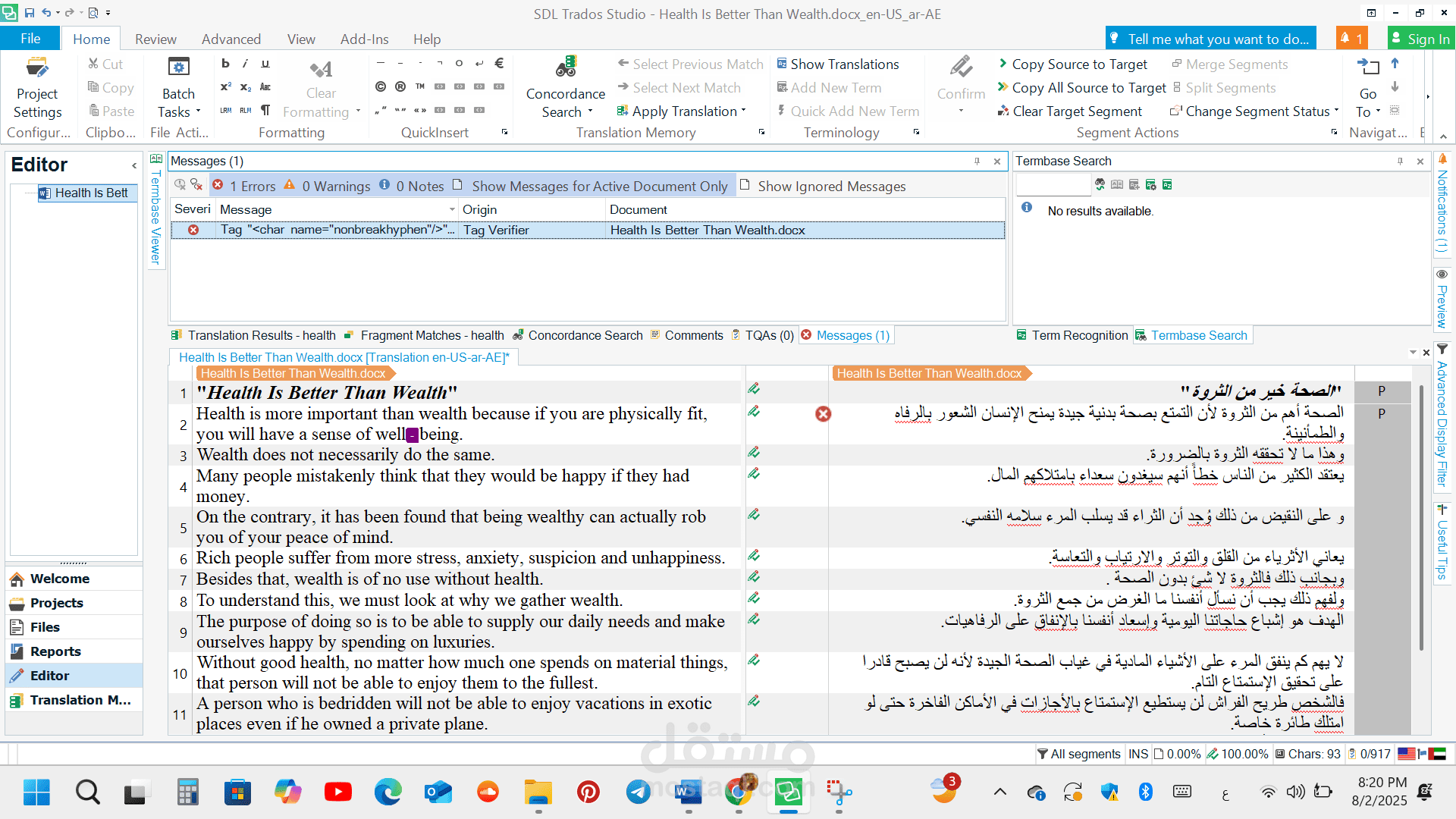Open the Change Segment Status dropdown
Viewport: 1456px width, 819px height.
(x=1337, y=111)
